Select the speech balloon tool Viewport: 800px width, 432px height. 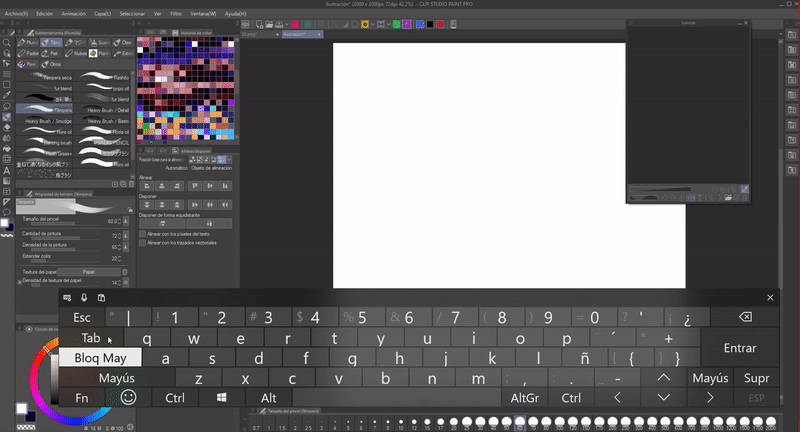[x=7, y=212]
